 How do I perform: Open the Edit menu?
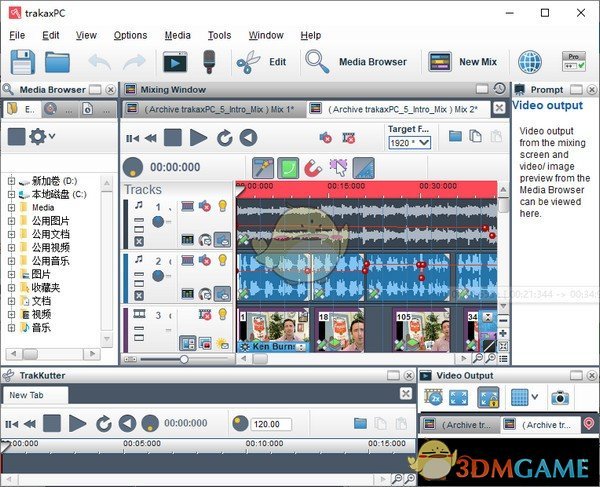tap(51, 35)
